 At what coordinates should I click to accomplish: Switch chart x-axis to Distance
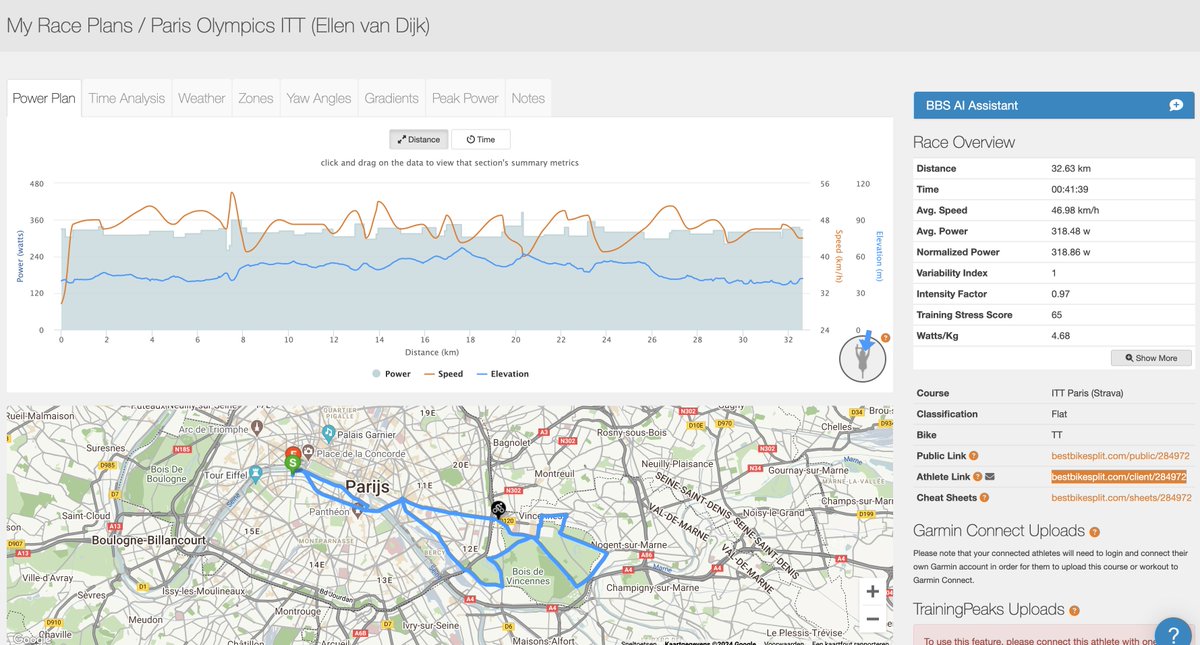[x=419, y=139]
